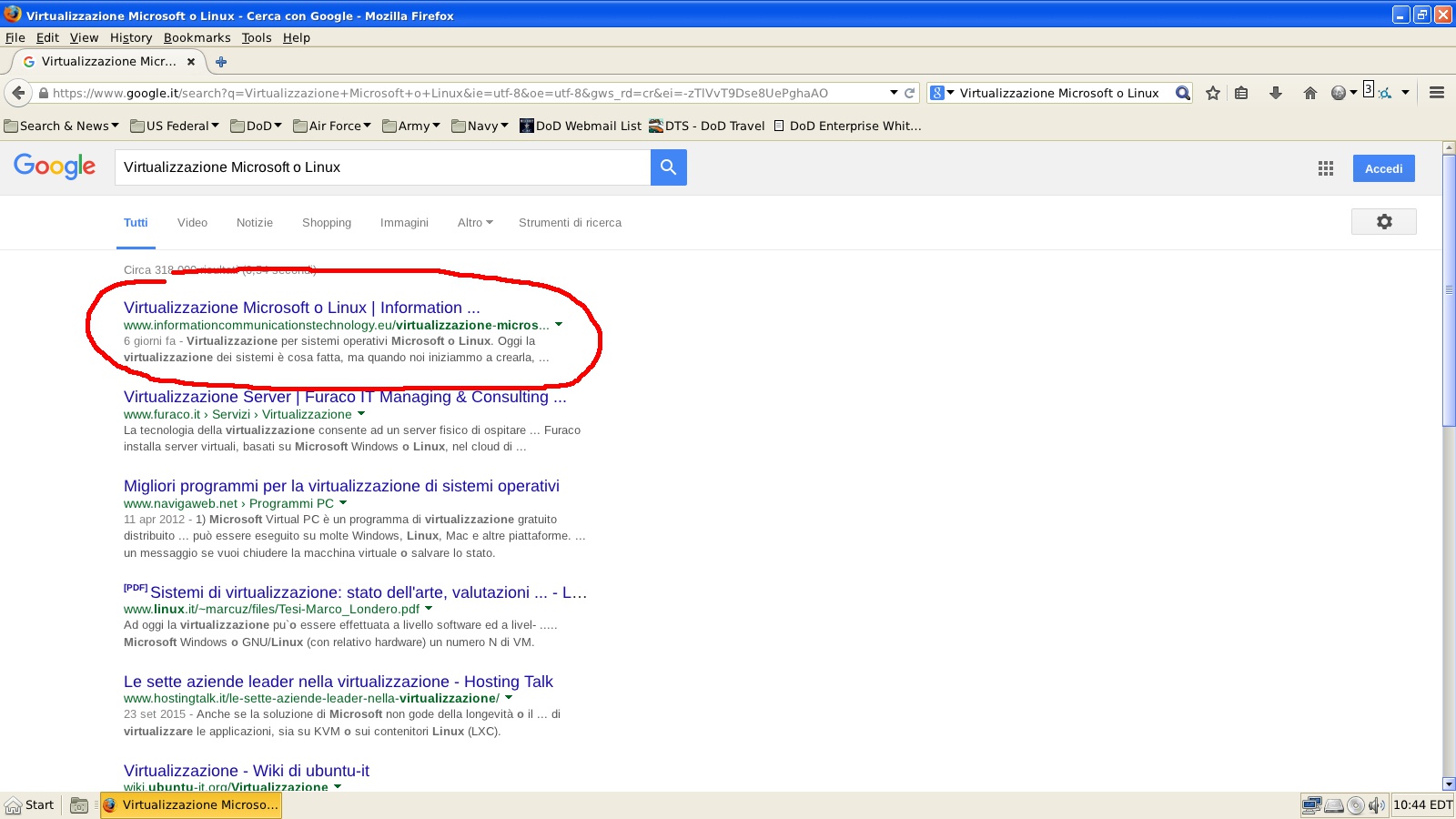Open the Search & News bookmark folder

(62, 126)
